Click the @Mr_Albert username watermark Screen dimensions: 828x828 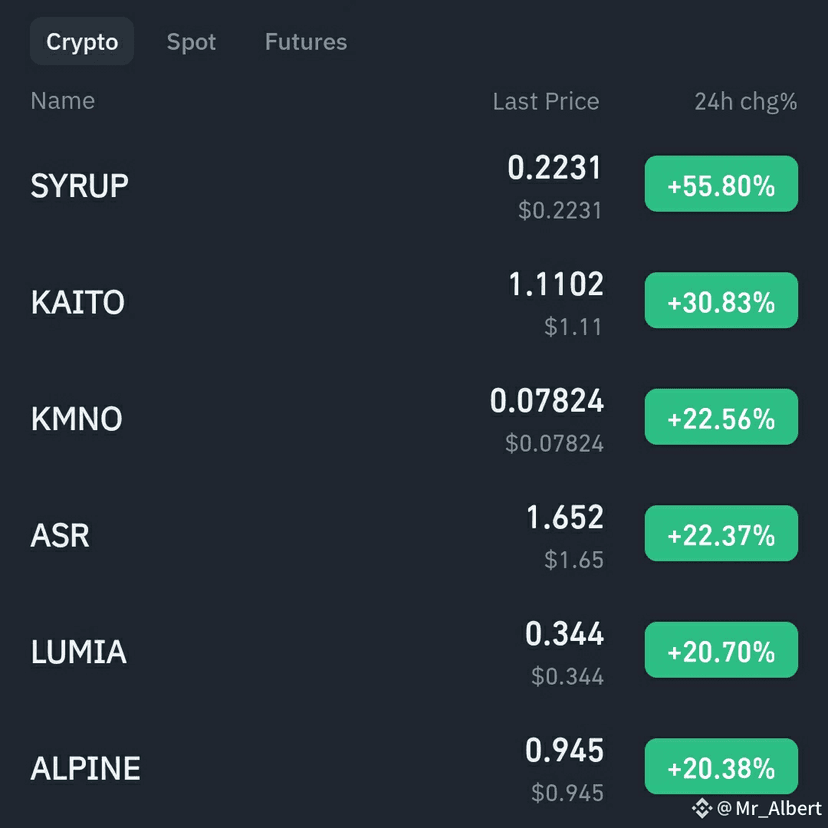769,808
